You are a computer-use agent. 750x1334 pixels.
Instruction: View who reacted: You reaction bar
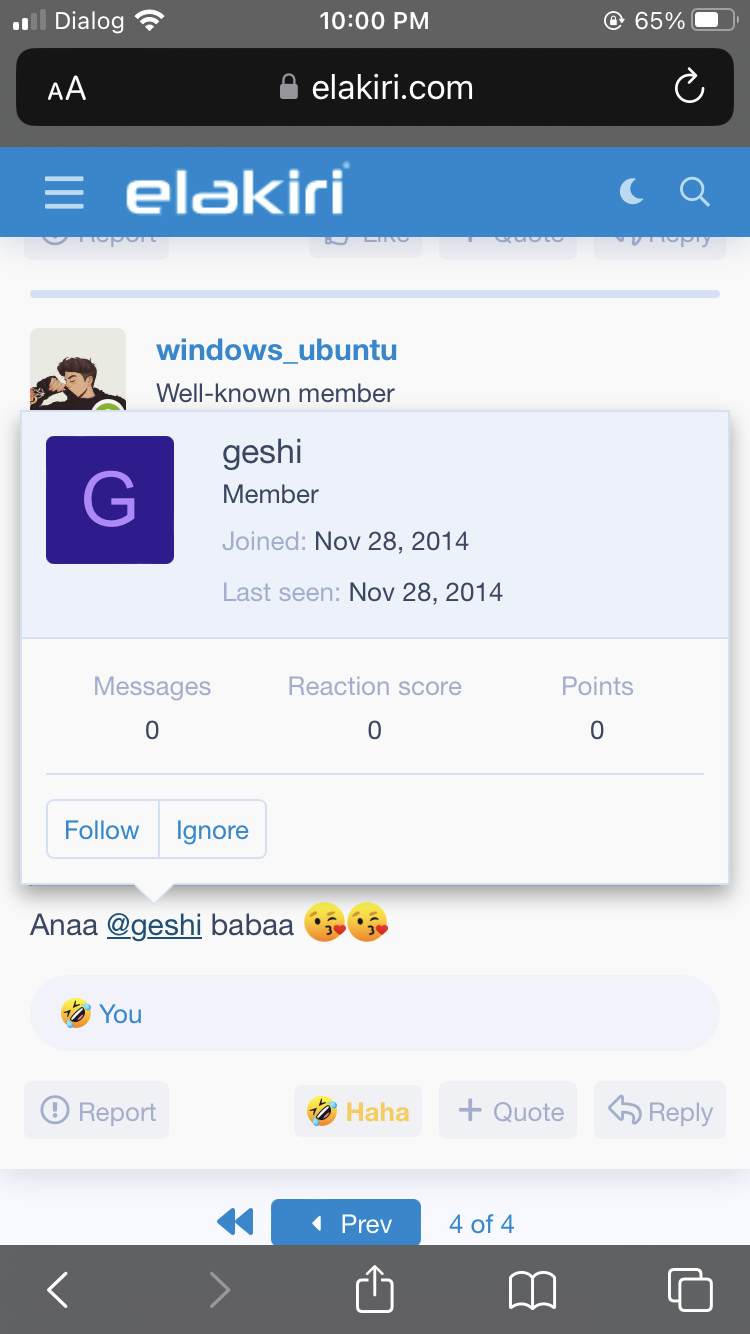[x=375, y=1013]
